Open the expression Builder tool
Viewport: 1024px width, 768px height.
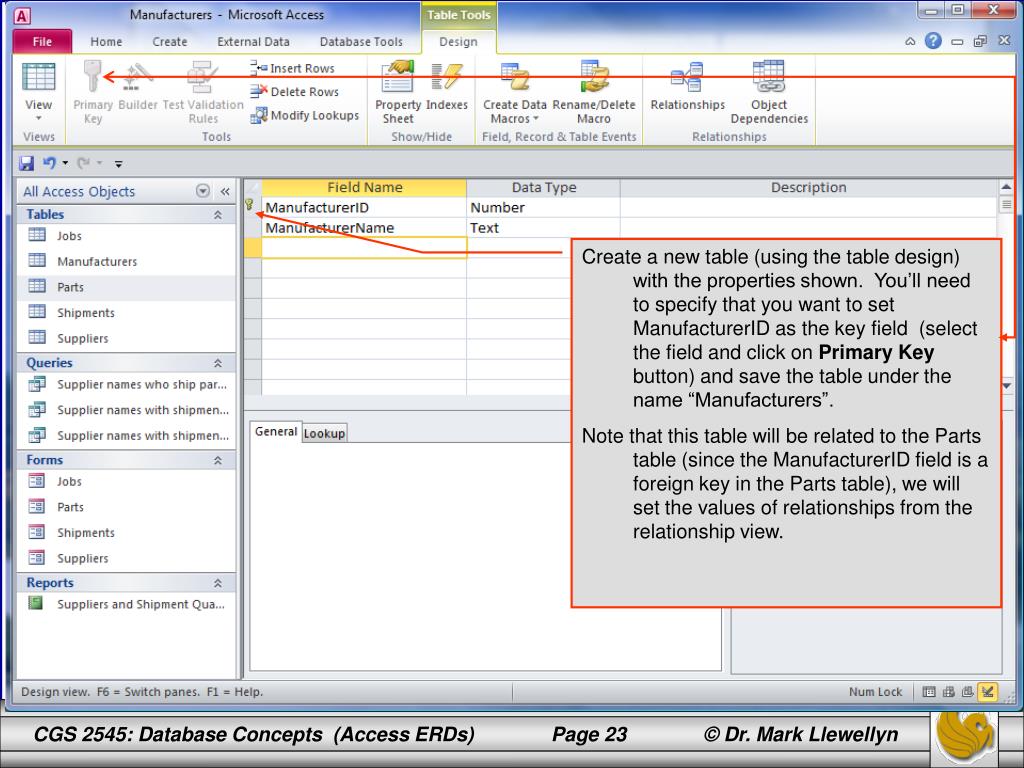pyautogui.click(x=138, y=86)
